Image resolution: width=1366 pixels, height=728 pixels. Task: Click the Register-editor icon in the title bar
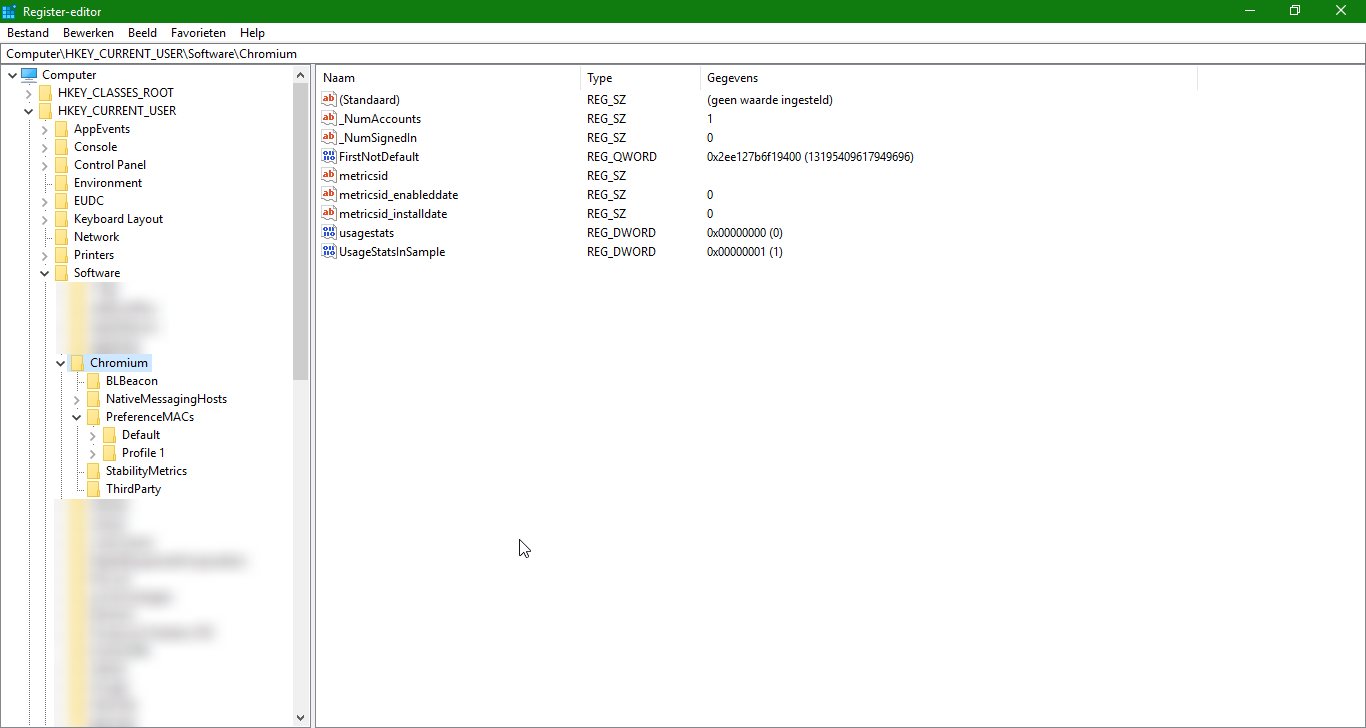point(11,10)
